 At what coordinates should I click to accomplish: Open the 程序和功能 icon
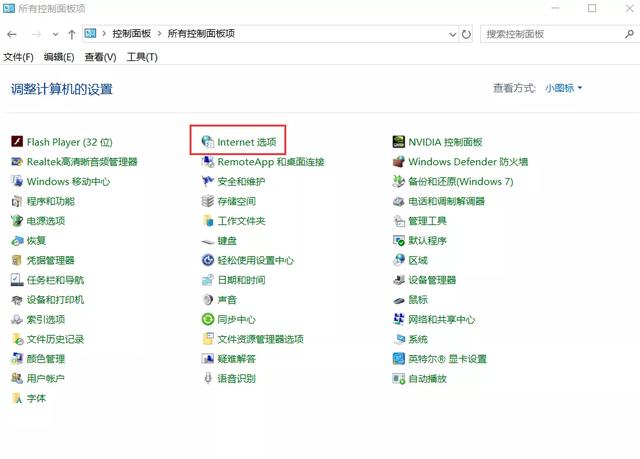(17, 201)
